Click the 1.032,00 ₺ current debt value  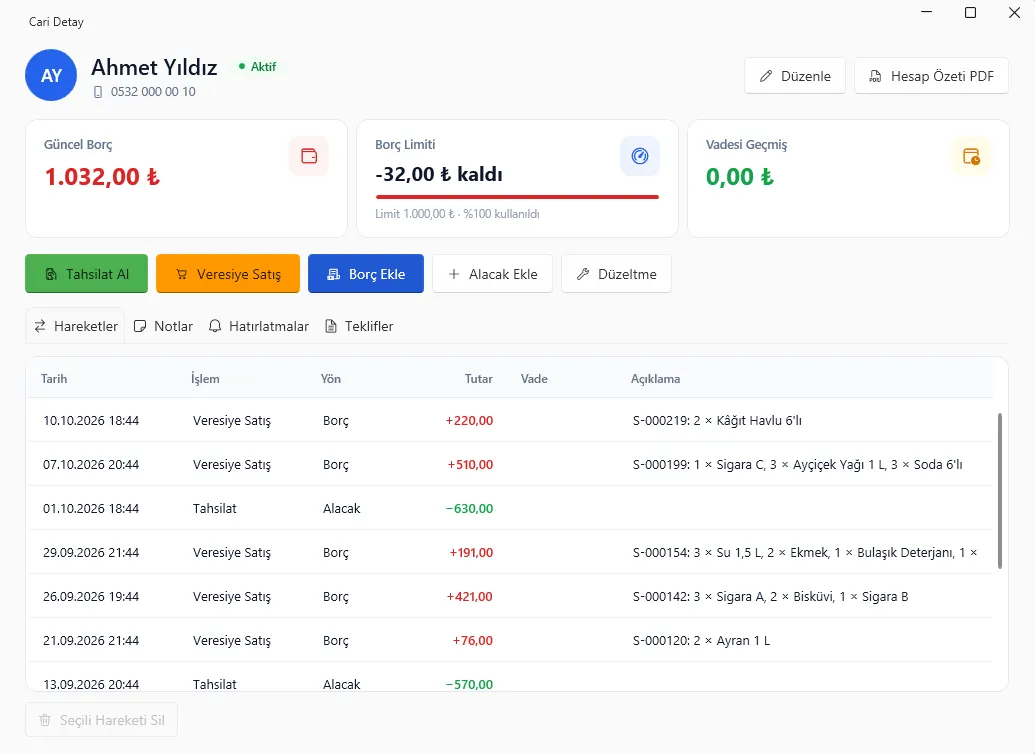click(102, 176)
